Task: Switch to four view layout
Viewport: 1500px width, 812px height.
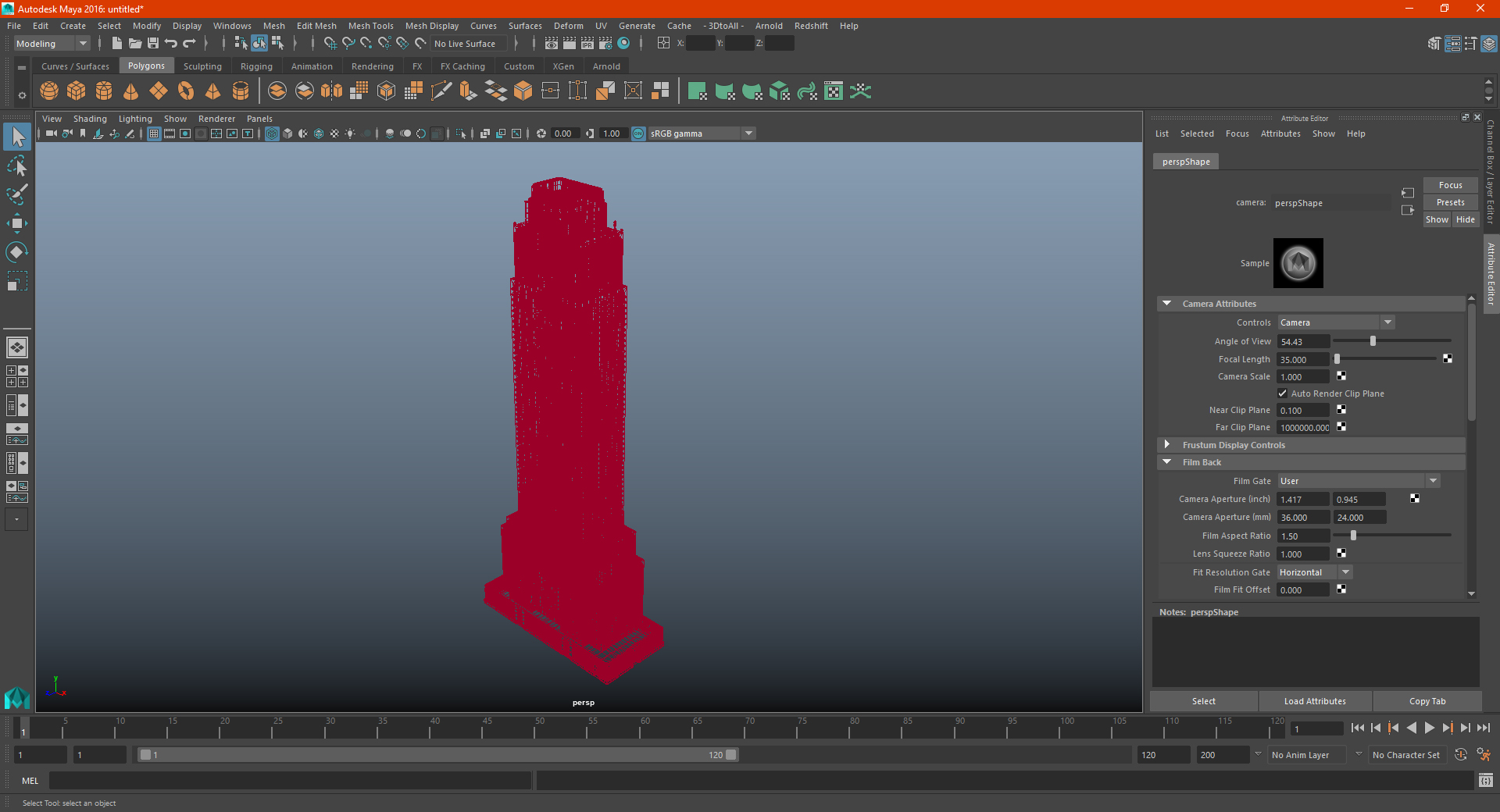Action: tap(17, 376)
